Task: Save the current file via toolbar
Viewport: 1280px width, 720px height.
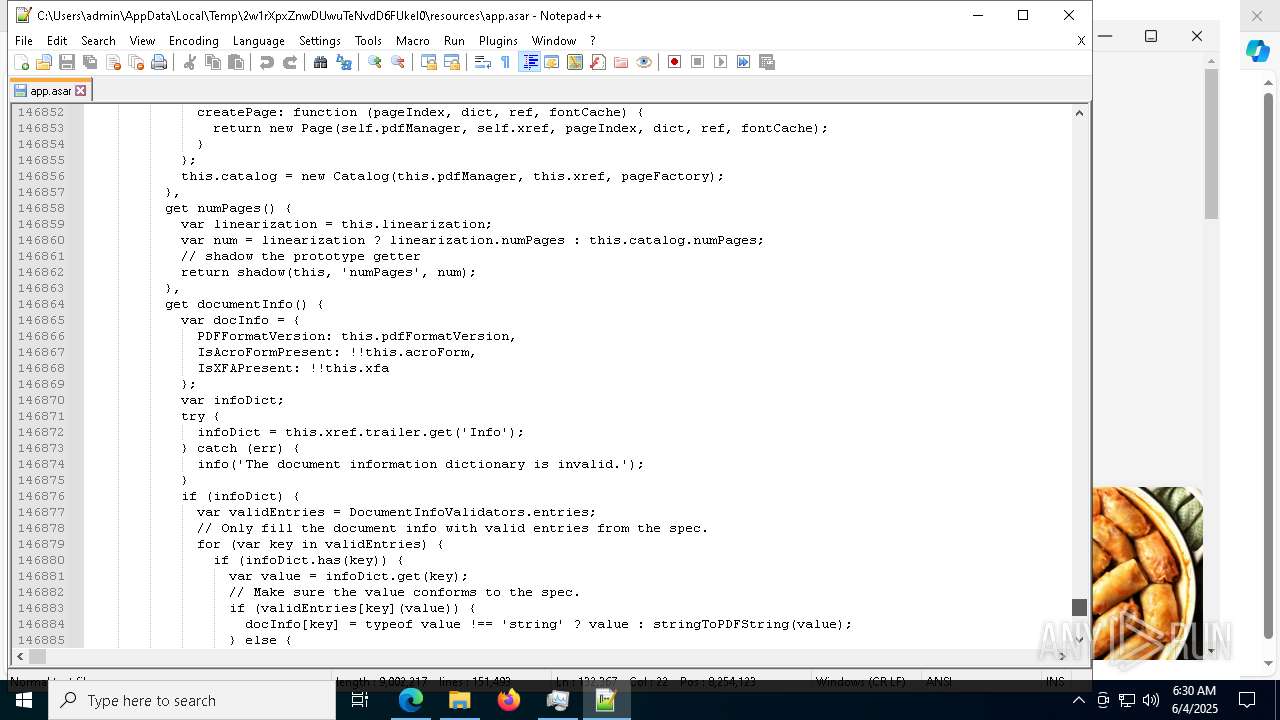Action: click(67, 62)
